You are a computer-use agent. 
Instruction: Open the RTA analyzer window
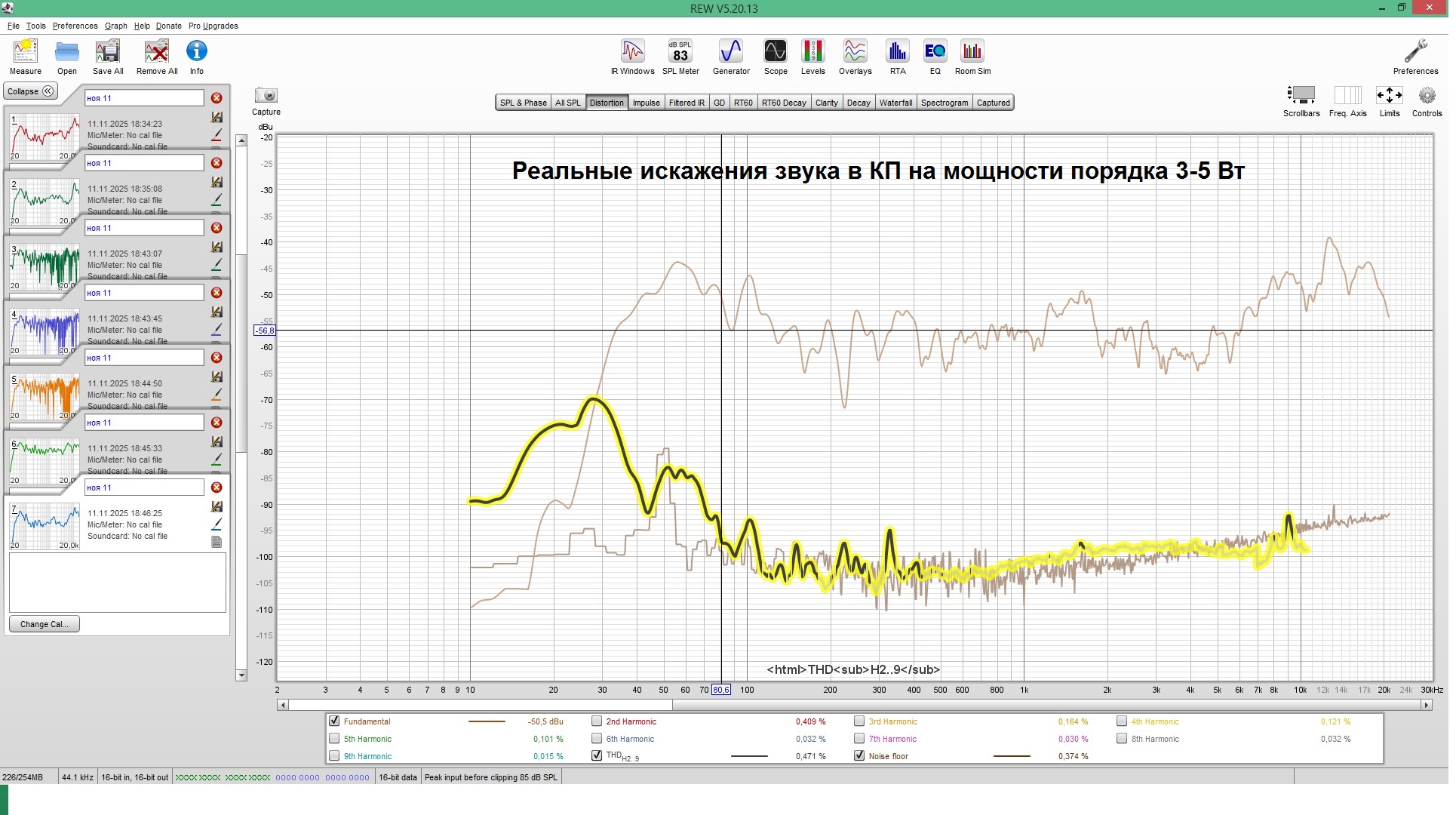[x=897, y=57]
